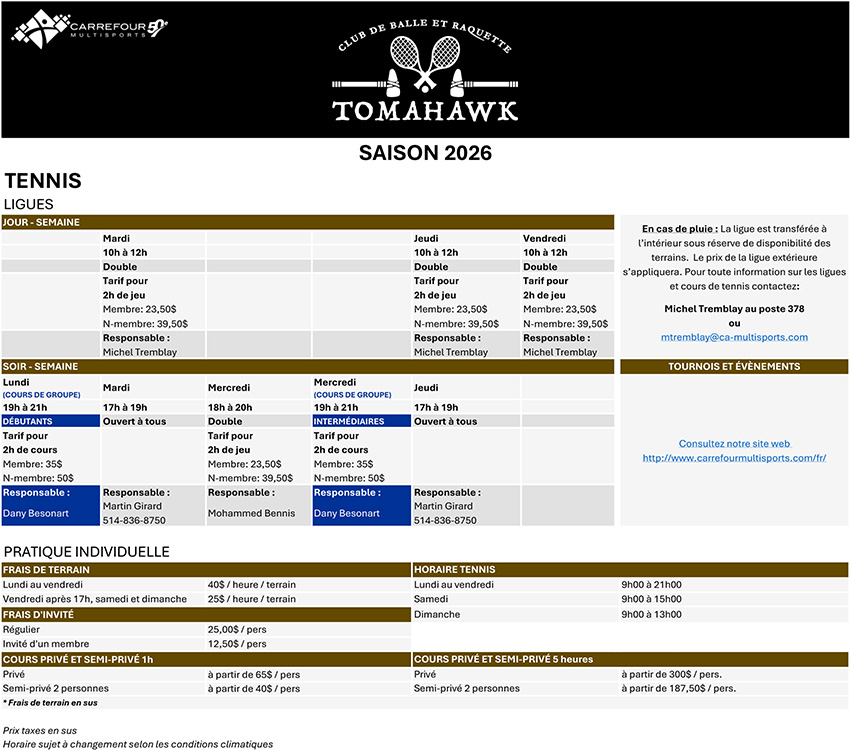The image size is (850, 750).
Task: Click the 'TOURNOIS ET ÉVÈNEMENTS' header
Action: pyautogui.click(x=734, y=366)
